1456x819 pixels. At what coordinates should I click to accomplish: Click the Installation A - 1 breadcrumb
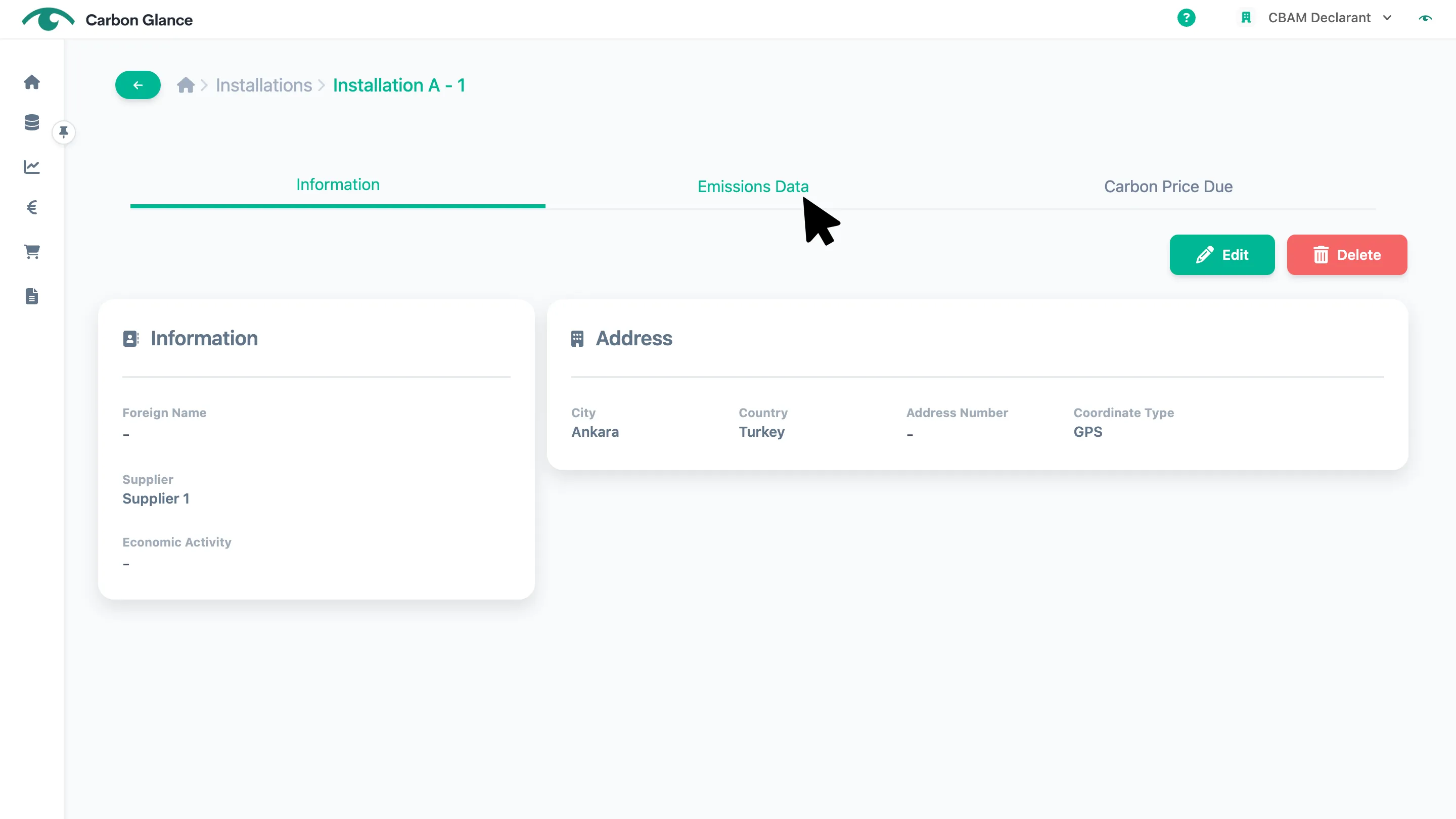tap(398, 85)
